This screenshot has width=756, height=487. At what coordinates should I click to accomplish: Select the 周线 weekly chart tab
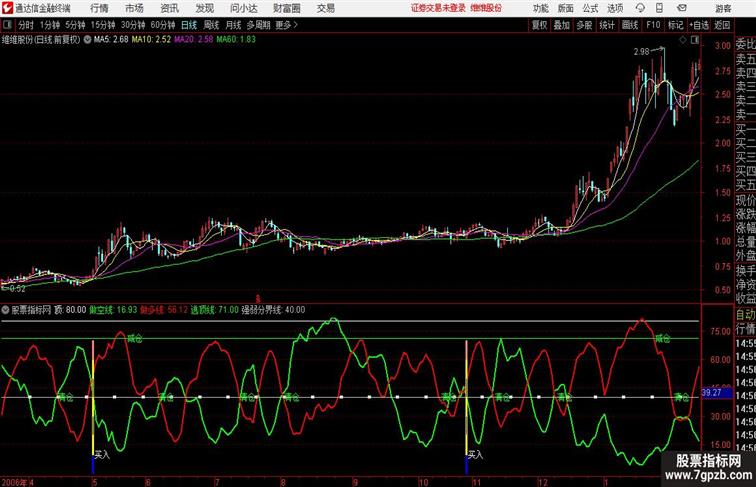(211, 25)
